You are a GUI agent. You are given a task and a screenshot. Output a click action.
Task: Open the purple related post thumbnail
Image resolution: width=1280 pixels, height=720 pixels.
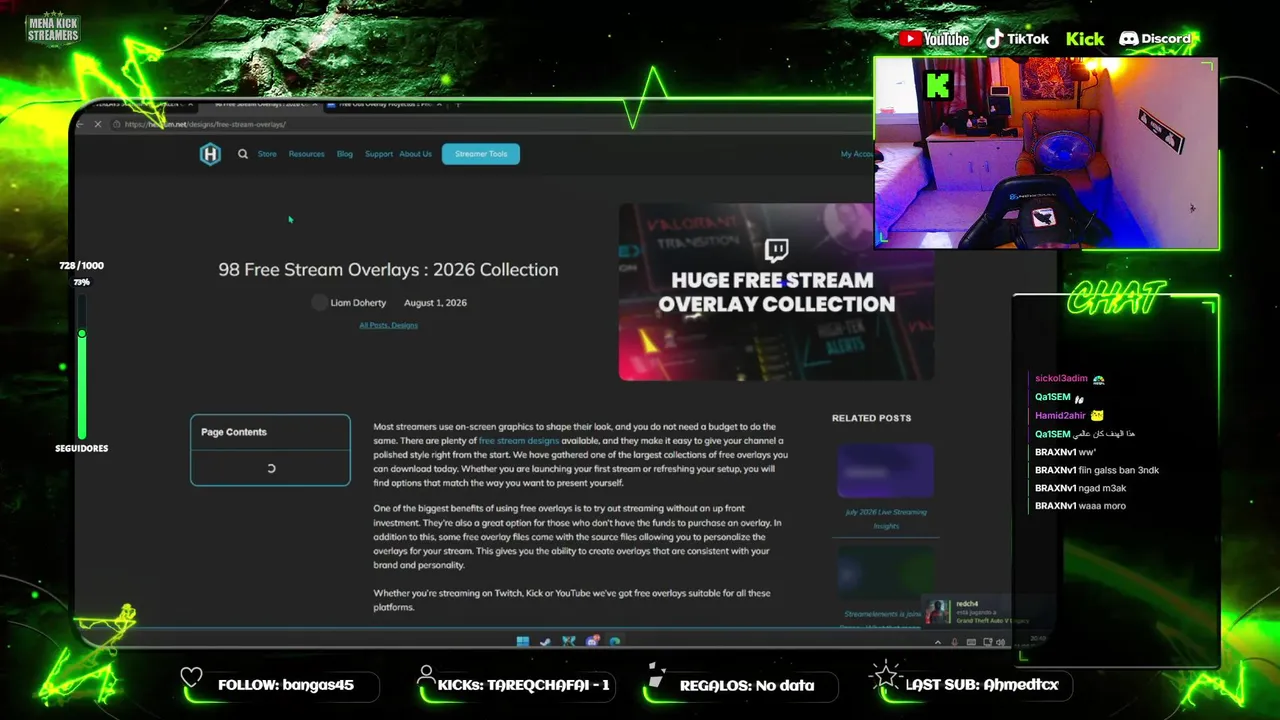(886, 471)
